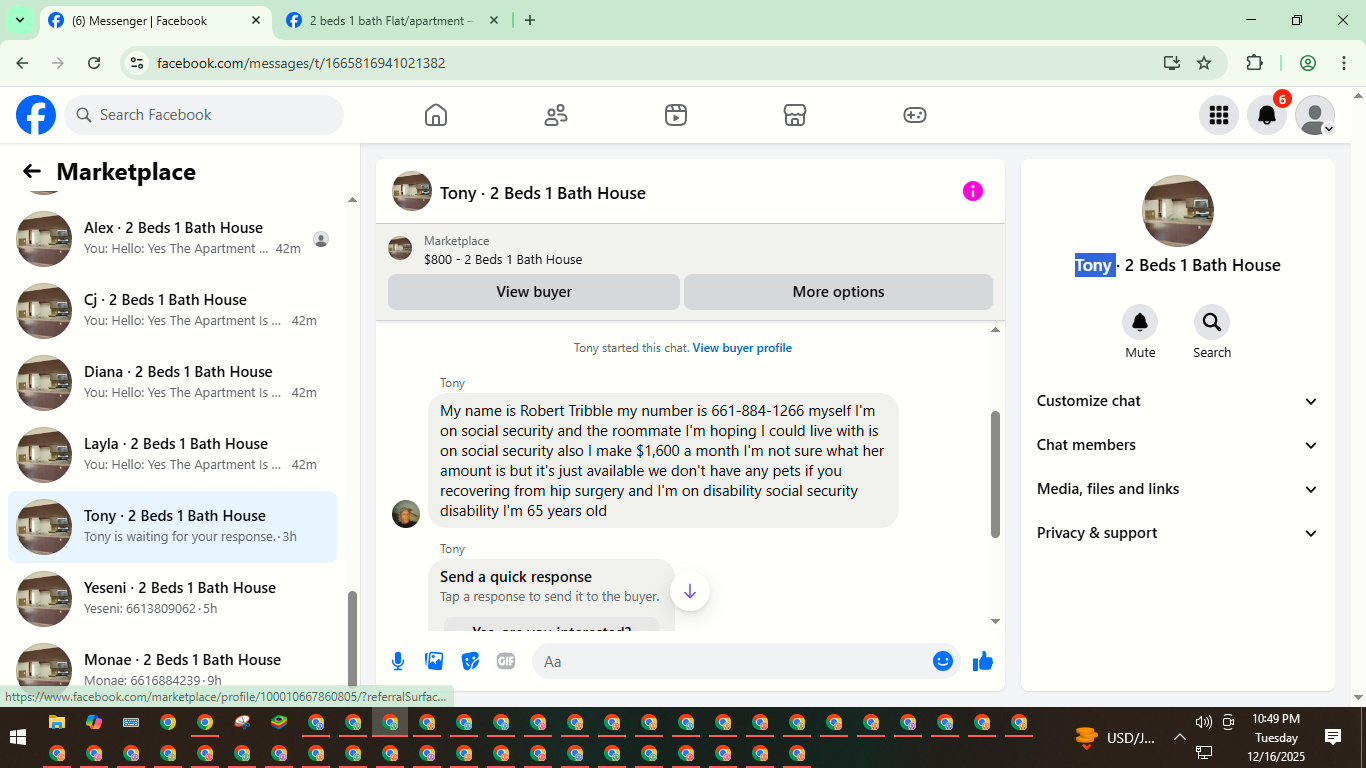The image size is (1366, 768).
Task: Reload the page
Action: pyautogui.click(x=94, y=63)
